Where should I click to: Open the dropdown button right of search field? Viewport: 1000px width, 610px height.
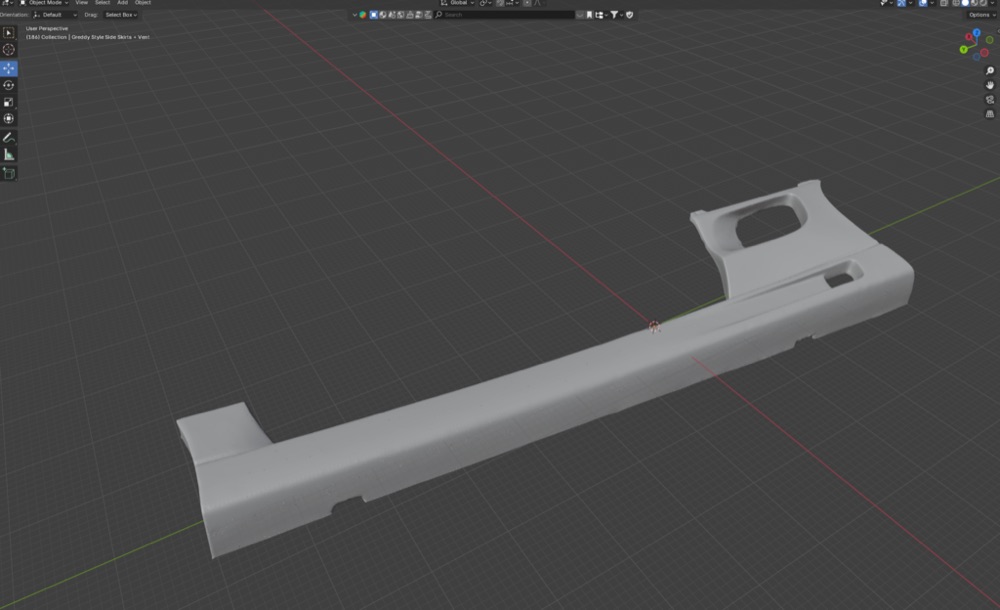click(580, 15)
